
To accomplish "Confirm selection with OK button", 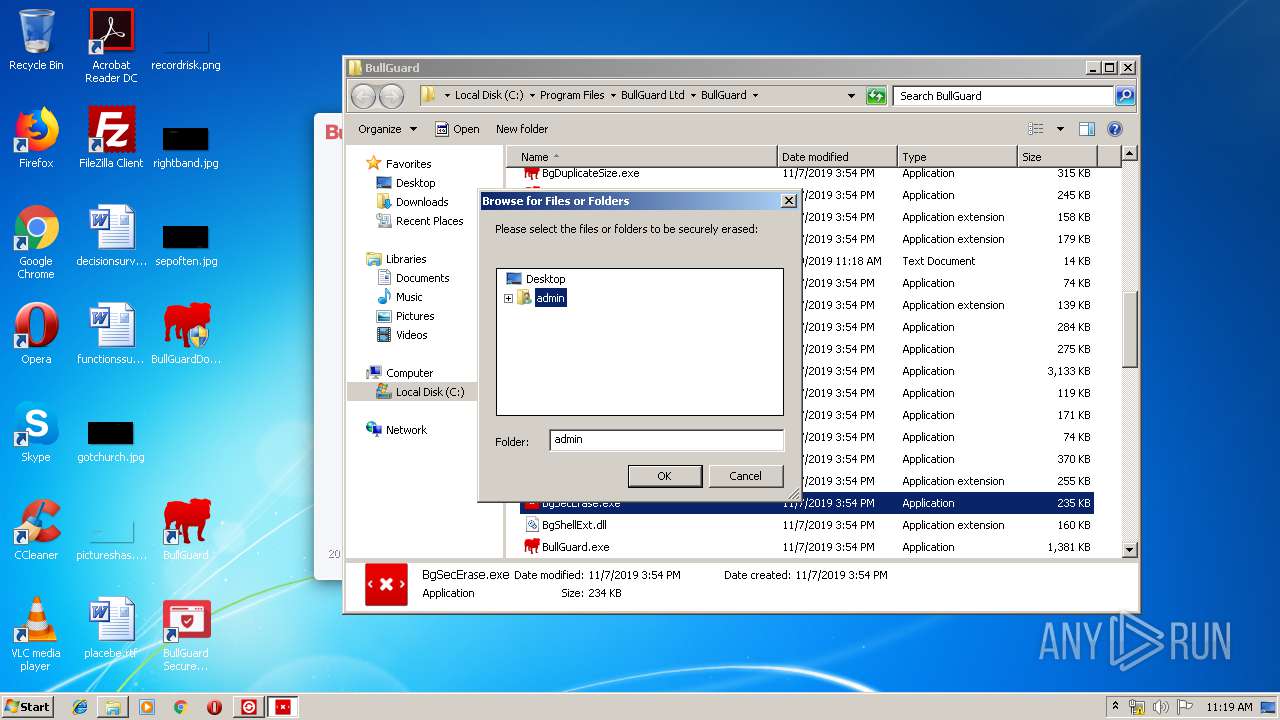I will [664, 476].
